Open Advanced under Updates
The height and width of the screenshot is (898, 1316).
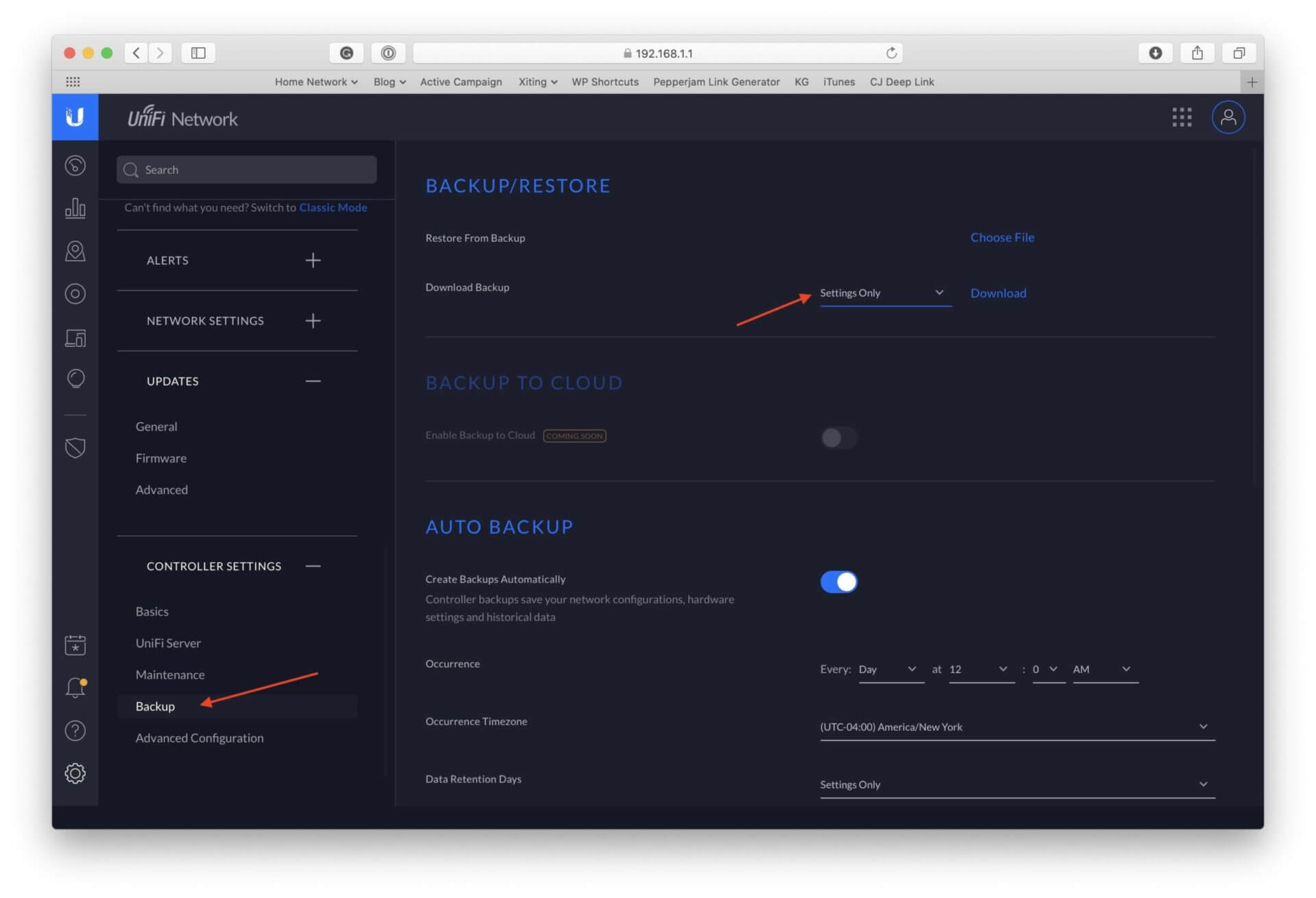point(162,489)
